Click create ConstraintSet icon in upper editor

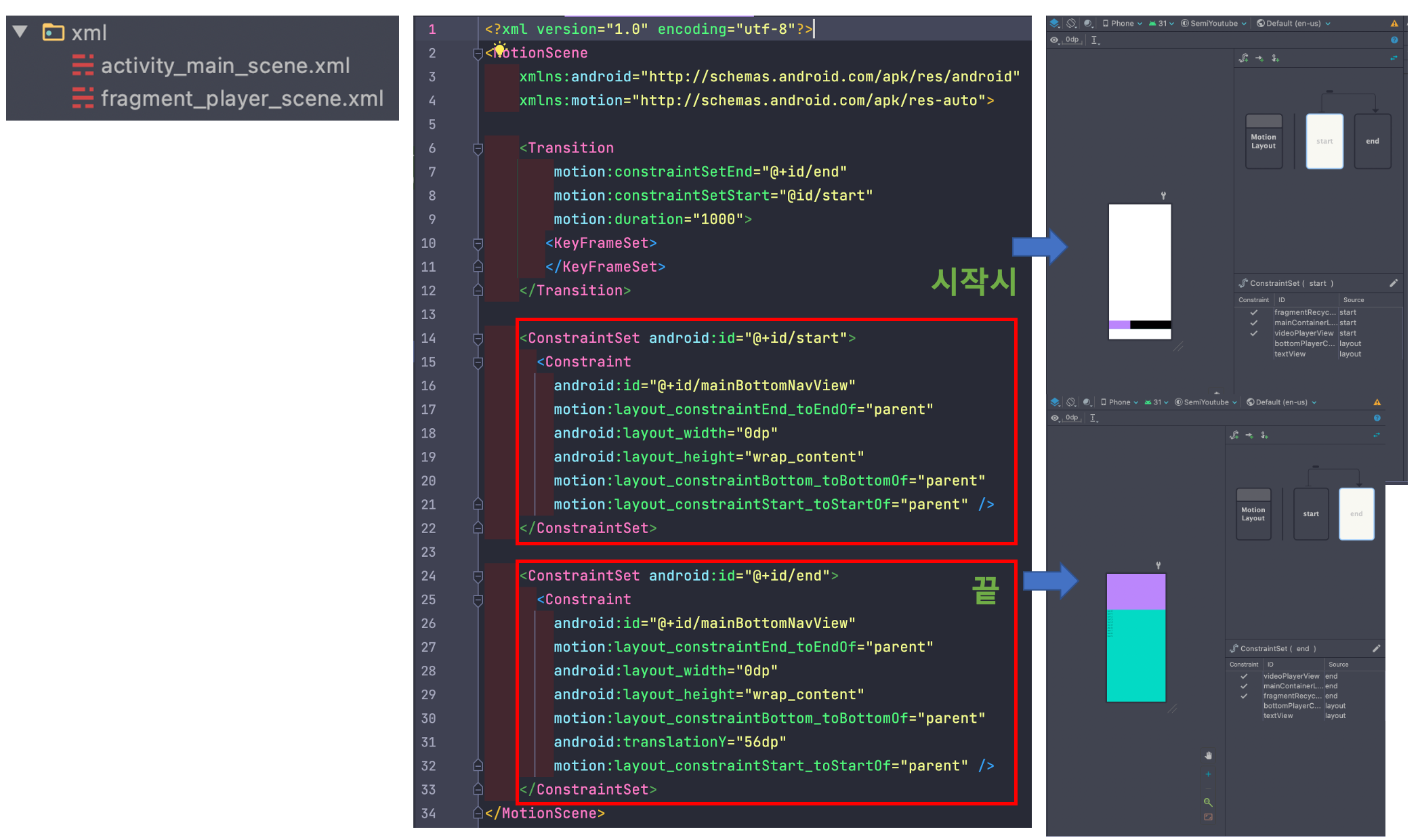tap(1244, 58)
